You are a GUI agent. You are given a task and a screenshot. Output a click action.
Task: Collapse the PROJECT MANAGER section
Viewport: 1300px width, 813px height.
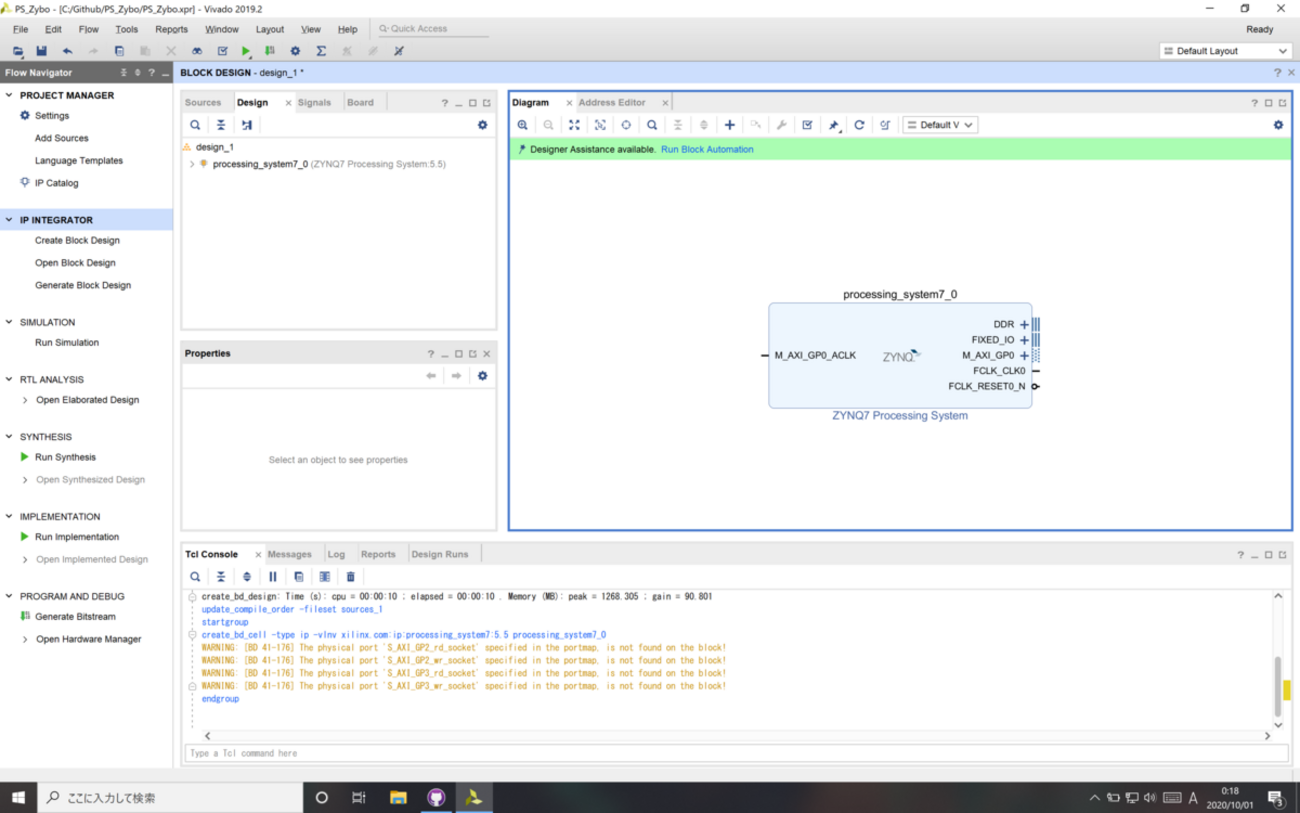point(10,96)
